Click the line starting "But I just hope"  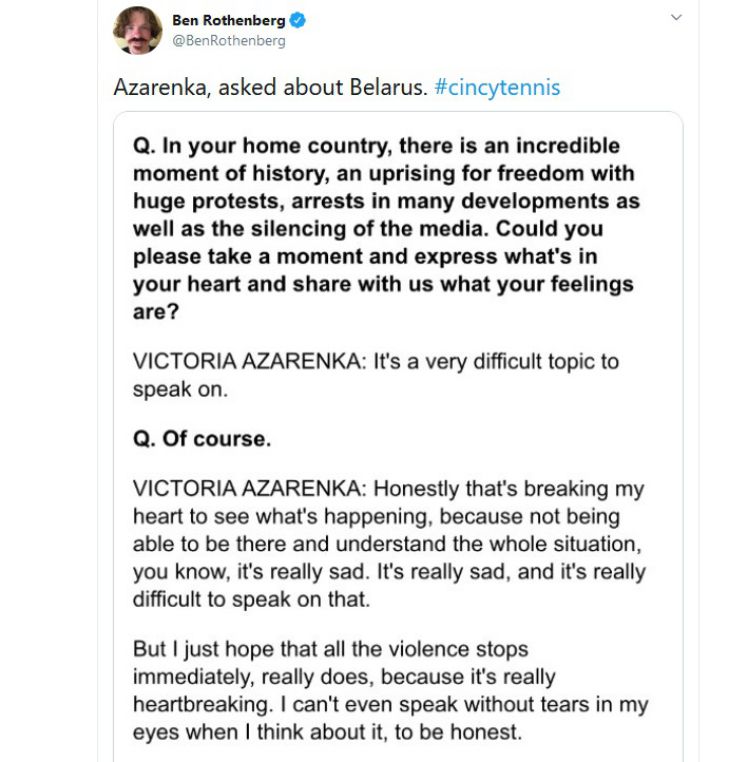tap(331, 650)
